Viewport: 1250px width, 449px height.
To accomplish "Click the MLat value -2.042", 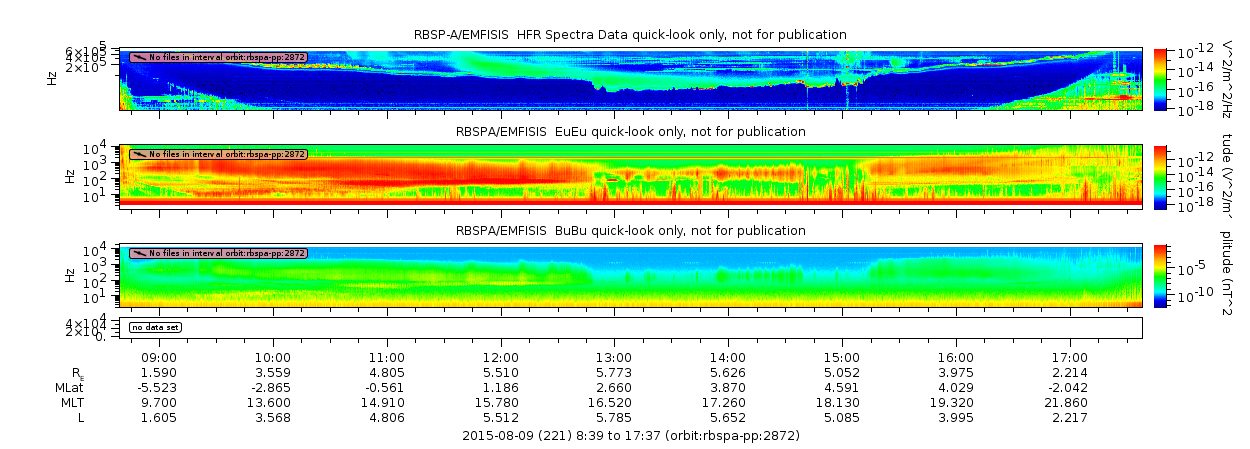I will (1070, 387).
